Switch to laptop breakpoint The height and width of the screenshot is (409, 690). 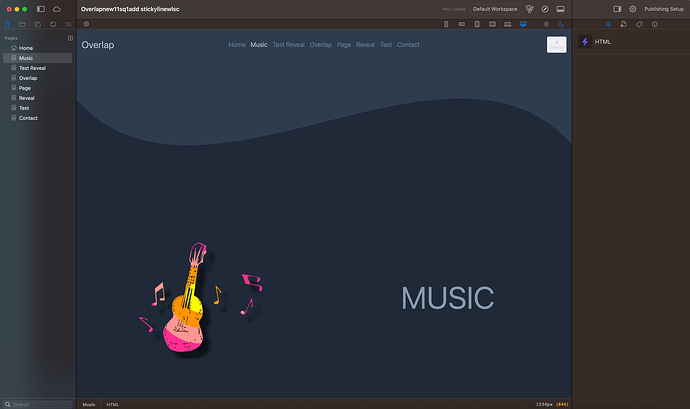508,24
